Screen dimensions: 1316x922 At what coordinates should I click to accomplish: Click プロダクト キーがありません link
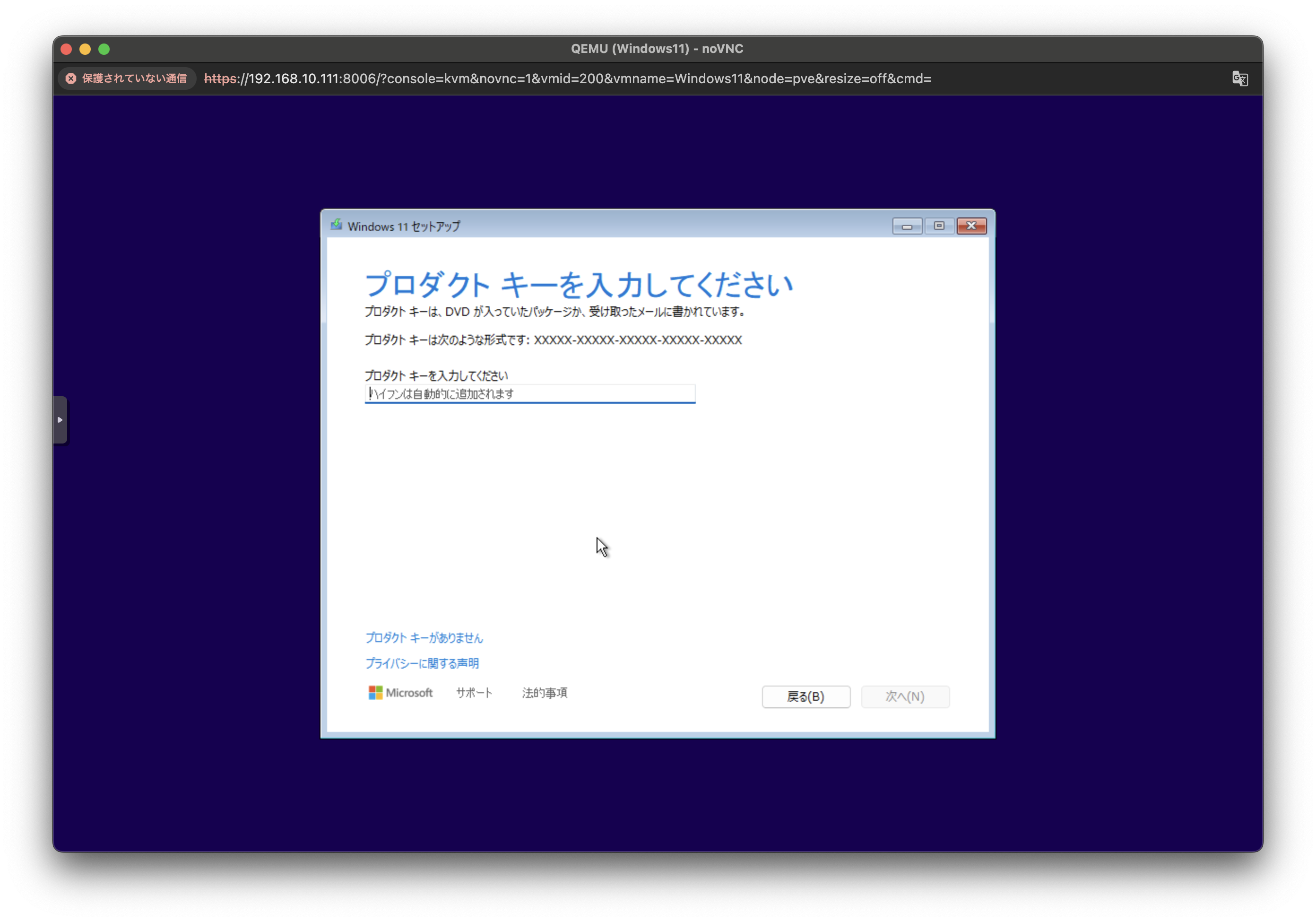(424, 638)
